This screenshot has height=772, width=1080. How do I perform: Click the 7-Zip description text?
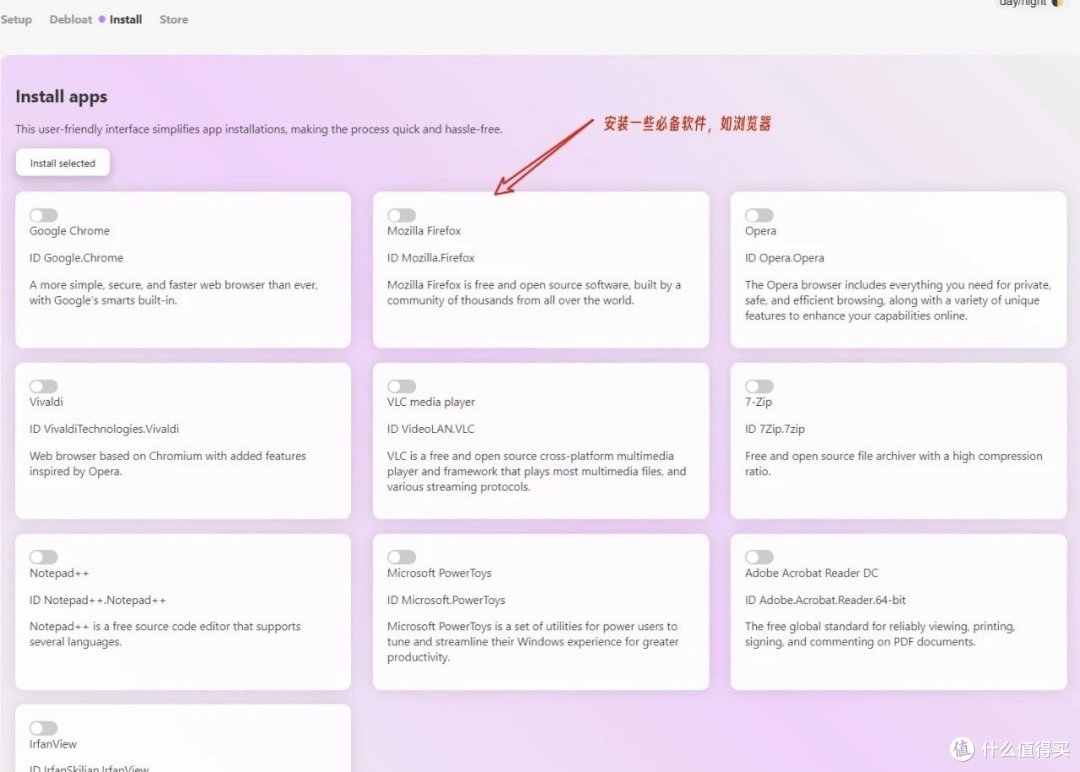pos(893,463)
